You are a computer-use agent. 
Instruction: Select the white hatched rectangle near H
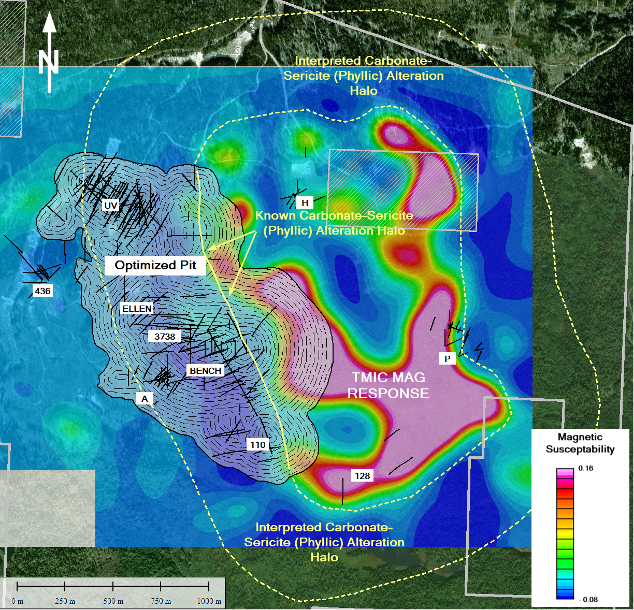[x=403, y=191]
